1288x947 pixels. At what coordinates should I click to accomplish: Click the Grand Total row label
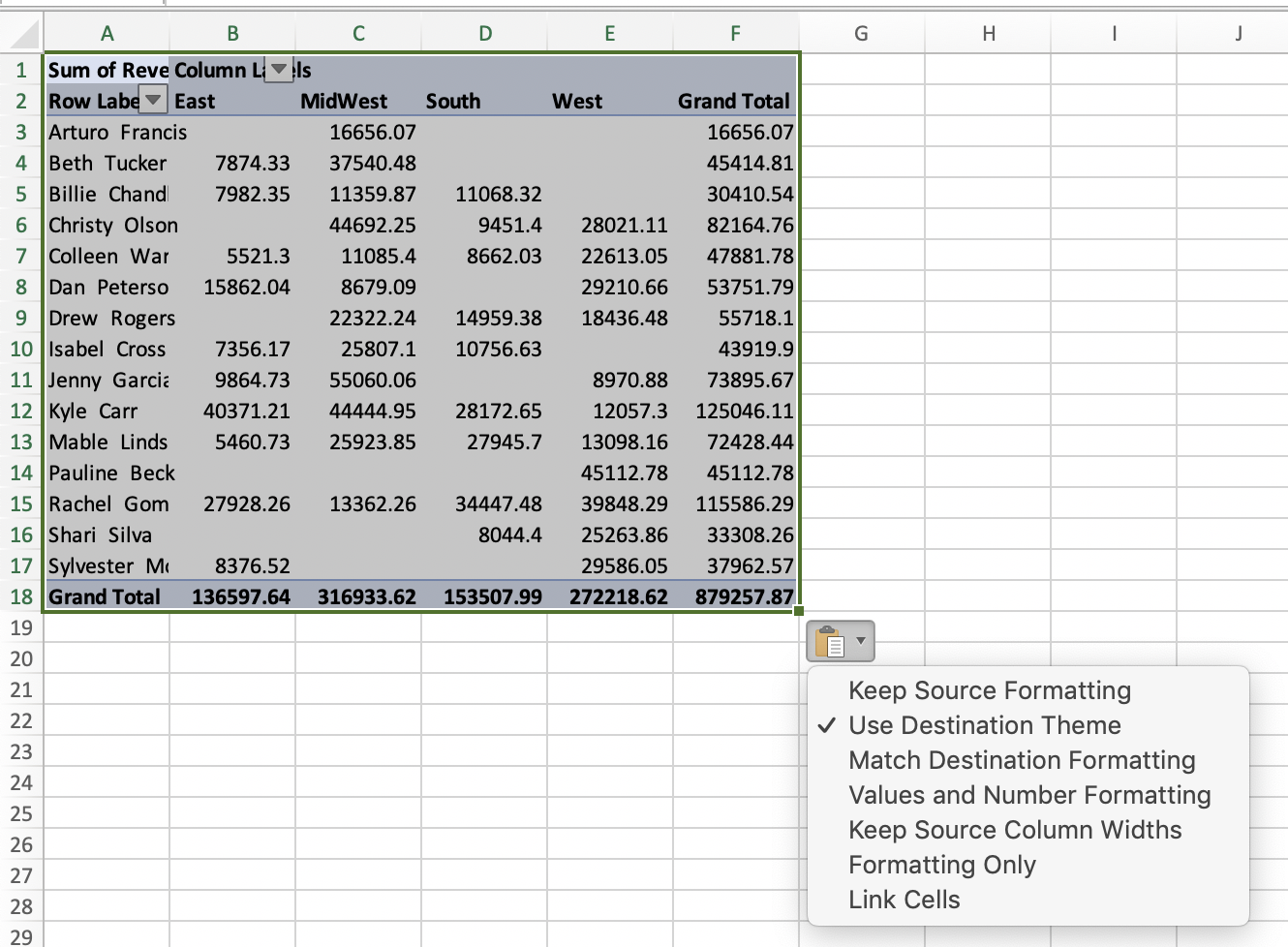coord(107,596)
